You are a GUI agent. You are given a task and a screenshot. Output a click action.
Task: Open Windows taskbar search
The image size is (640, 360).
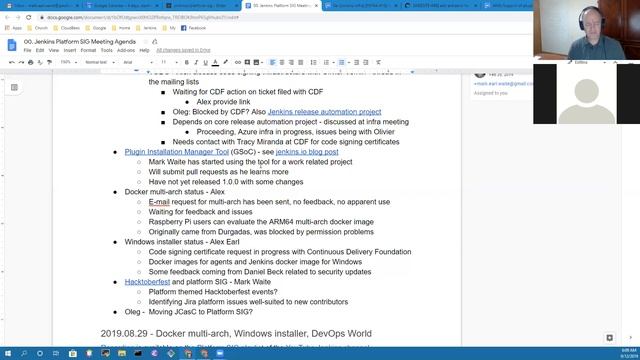pyautogui.click(x=24, y=353)
